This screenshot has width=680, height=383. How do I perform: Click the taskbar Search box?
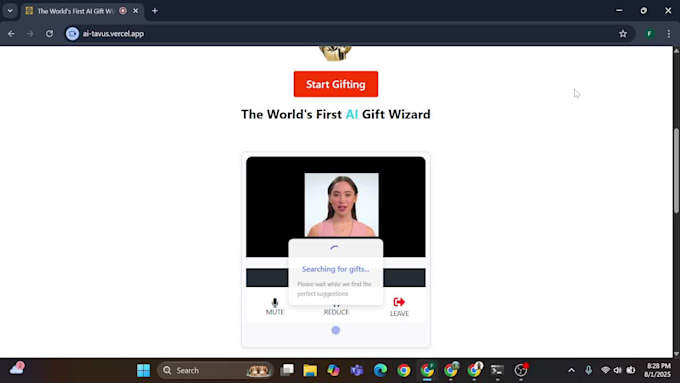pos(216,370)
